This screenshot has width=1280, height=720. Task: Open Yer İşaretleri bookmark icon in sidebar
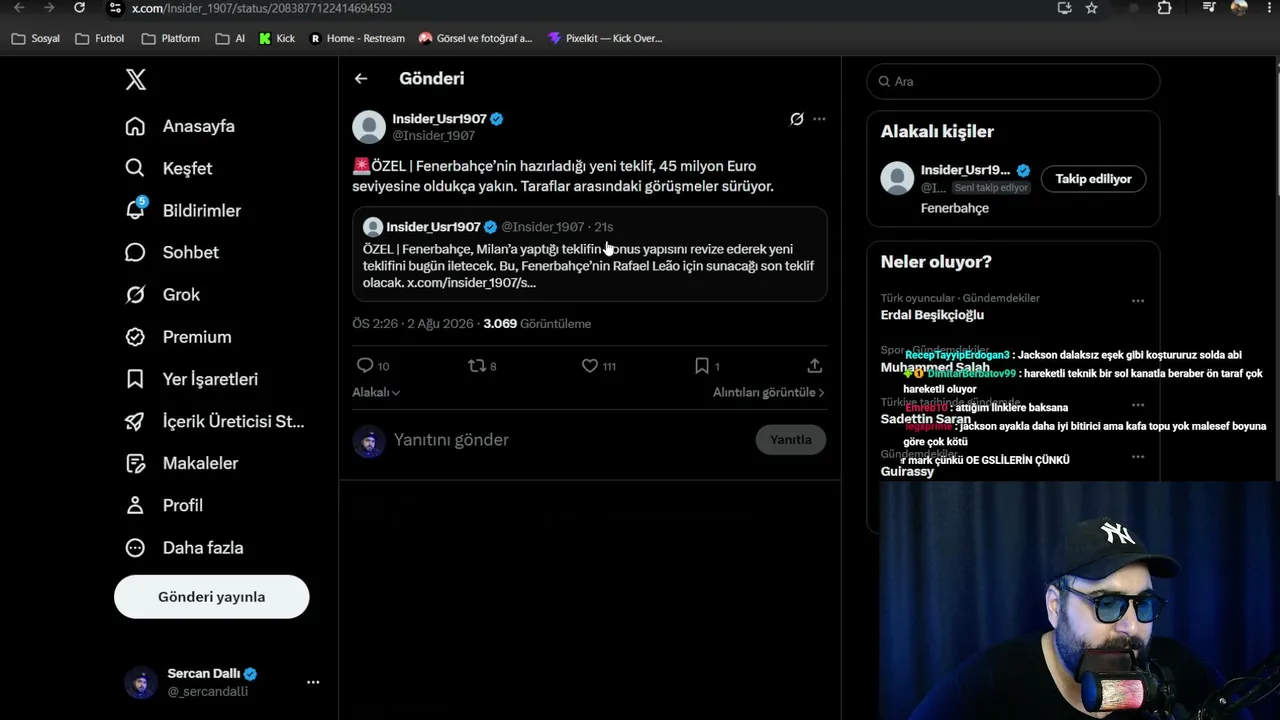[x=135, y=379]
